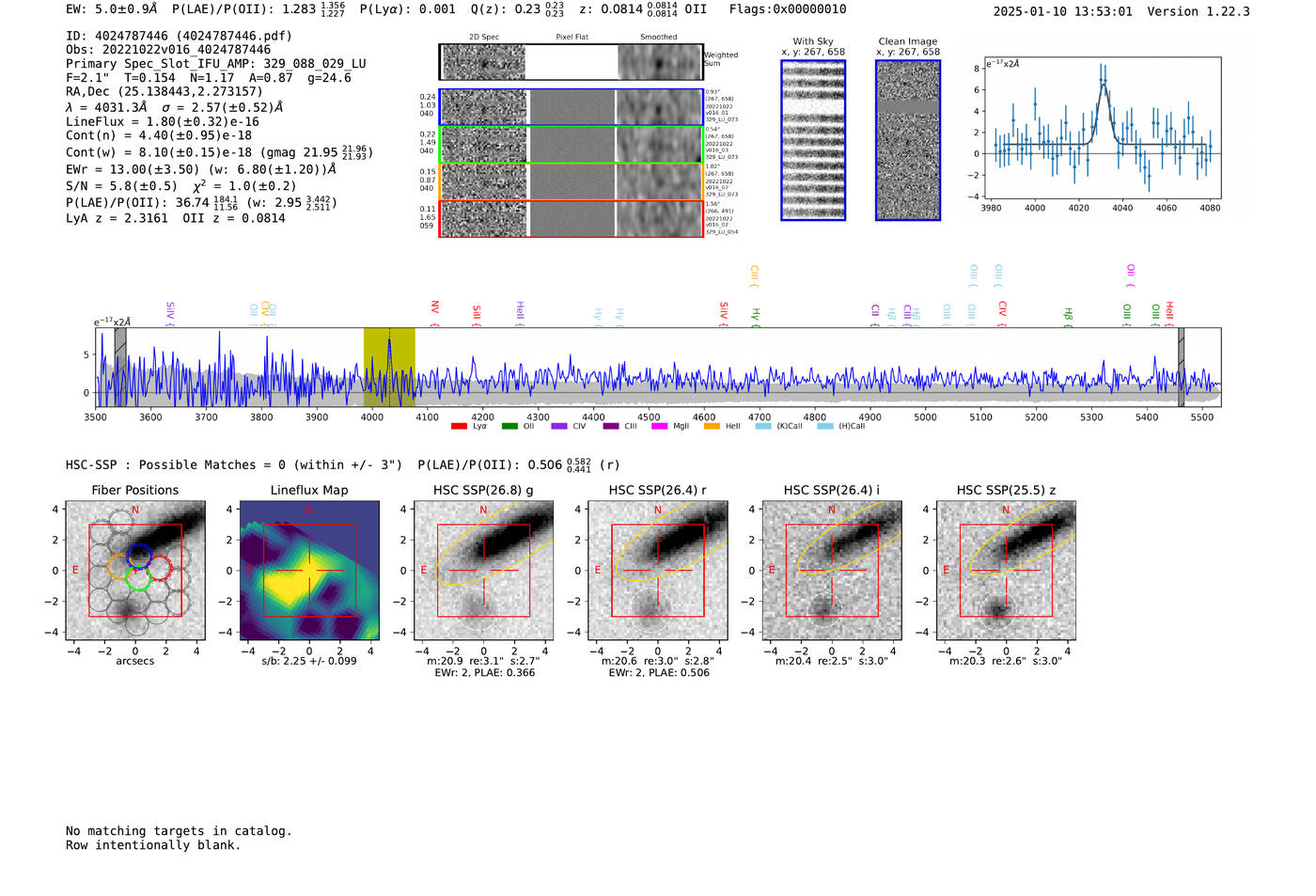
Task: Click the orange CIII marker above 4690Å
Action: click(754, 275)
